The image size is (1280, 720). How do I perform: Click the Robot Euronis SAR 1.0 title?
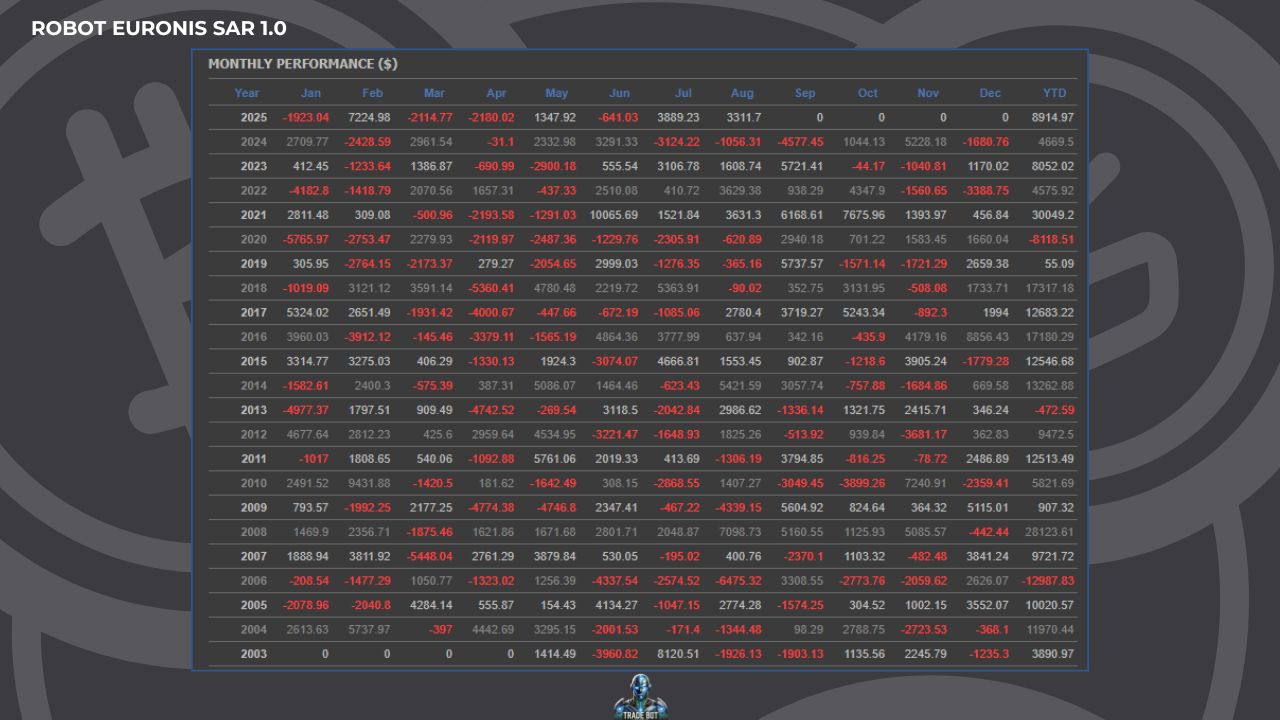tap(158, 28)
